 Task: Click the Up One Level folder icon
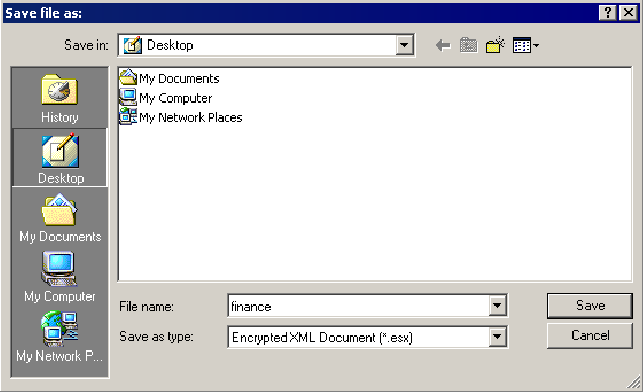[468, 45]
